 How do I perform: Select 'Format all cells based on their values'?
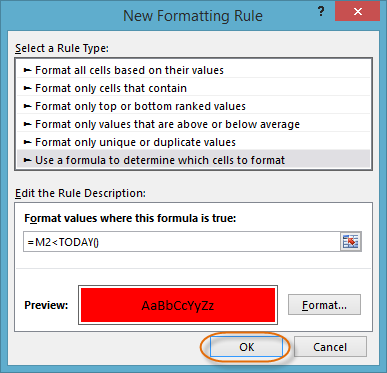(x=193, y=70)
